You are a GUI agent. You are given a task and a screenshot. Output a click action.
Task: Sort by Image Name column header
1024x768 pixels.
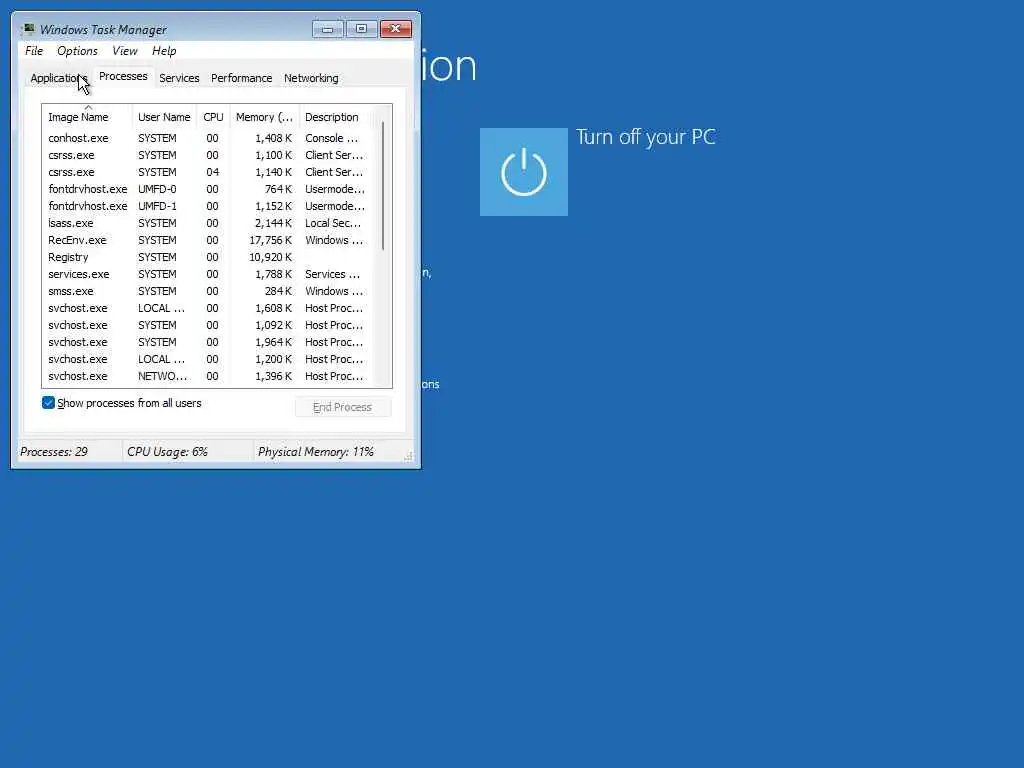coord(88,117)
